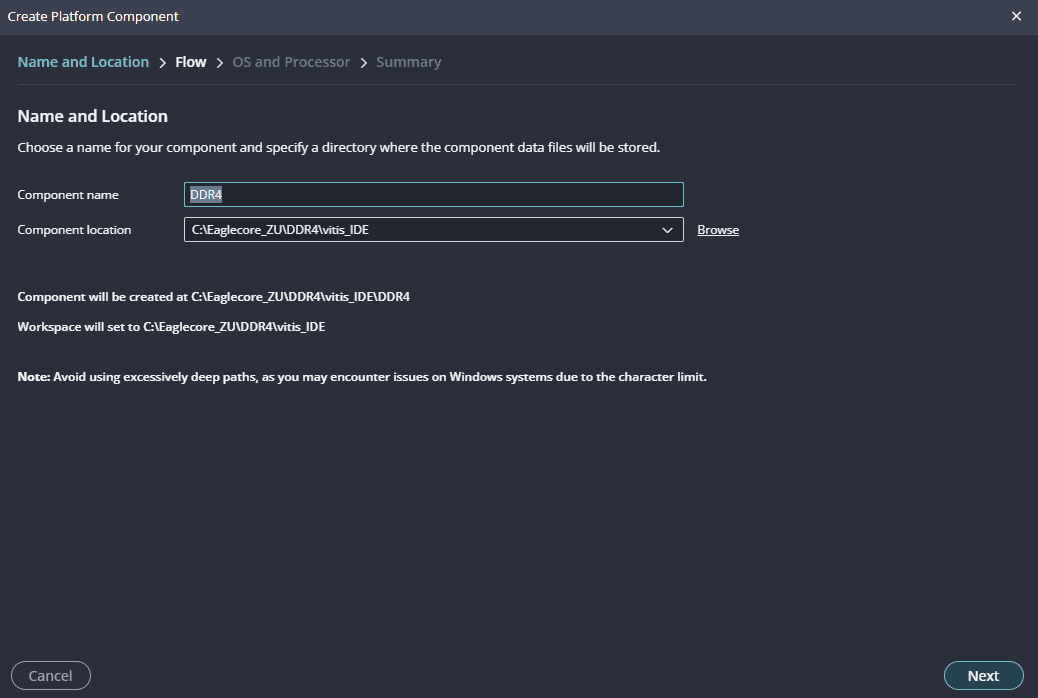Proceed with the Next button
The width and height of the screenshot is (1038, 698).
point(983,676)
